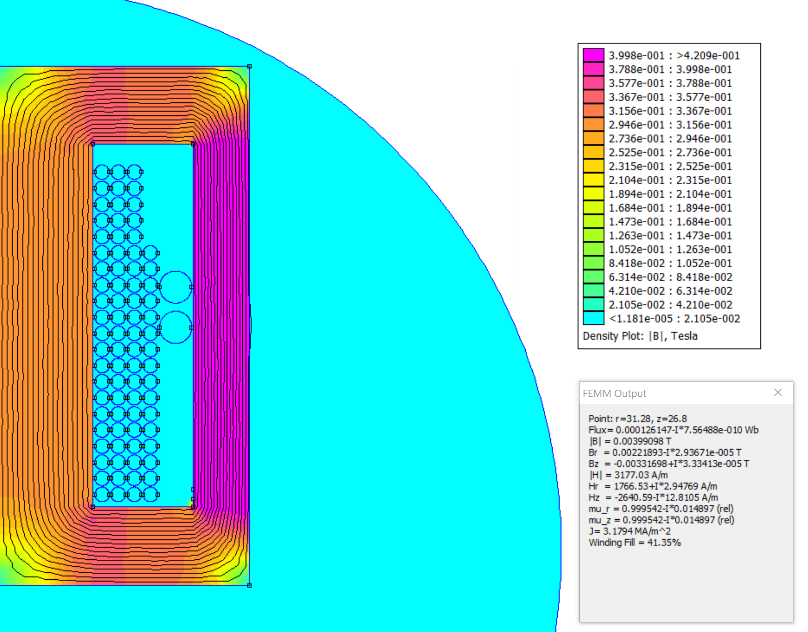Click the orange 2.946e-001 : 3.156e-001 legend swatch
The height and width of the screenshot is (632, 808).
tap(593, 125)
